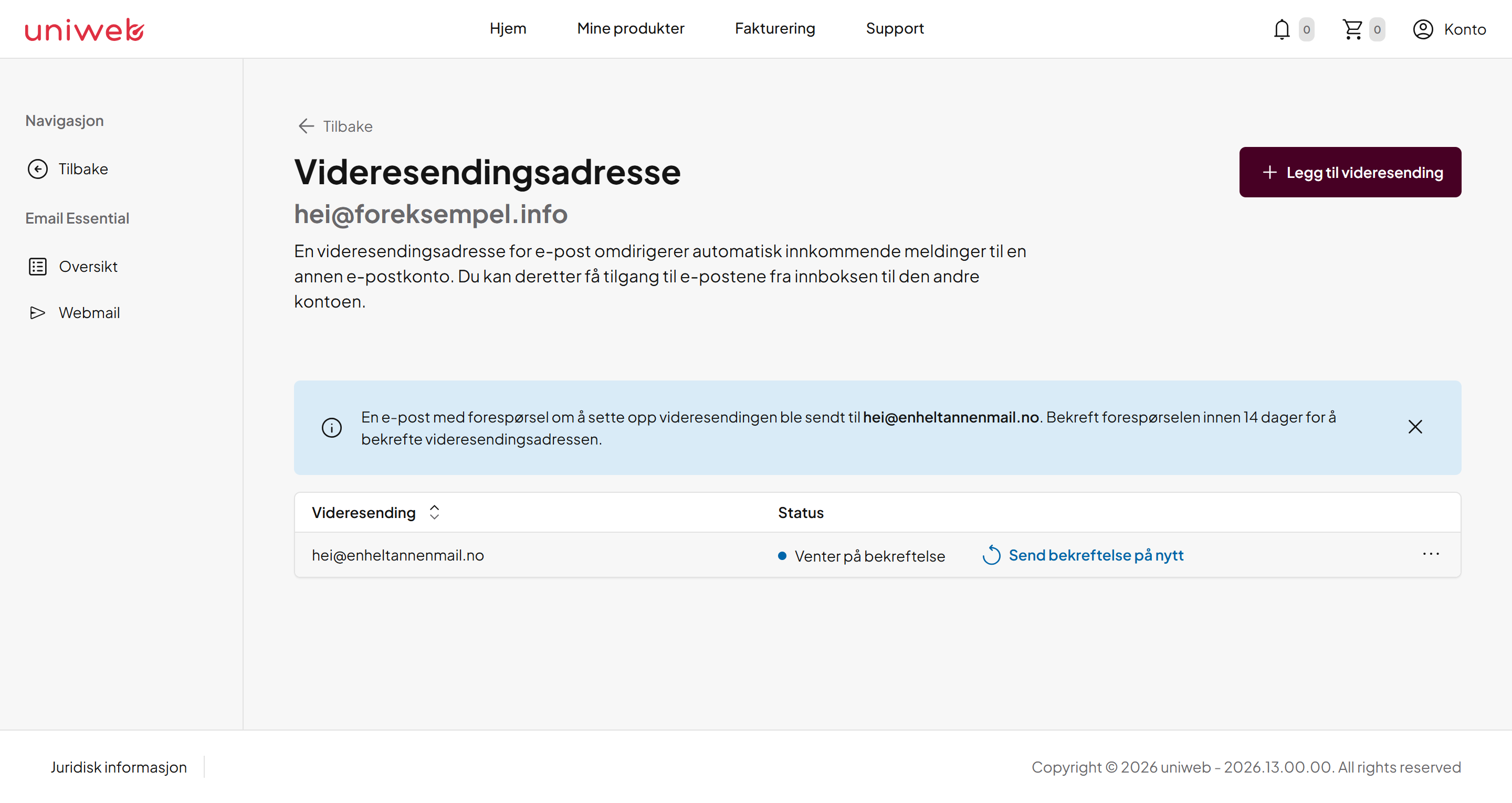This screenshot has width=1512, height=803.
Task: Click the Email Essential sidebar heading
Action: 77,218
